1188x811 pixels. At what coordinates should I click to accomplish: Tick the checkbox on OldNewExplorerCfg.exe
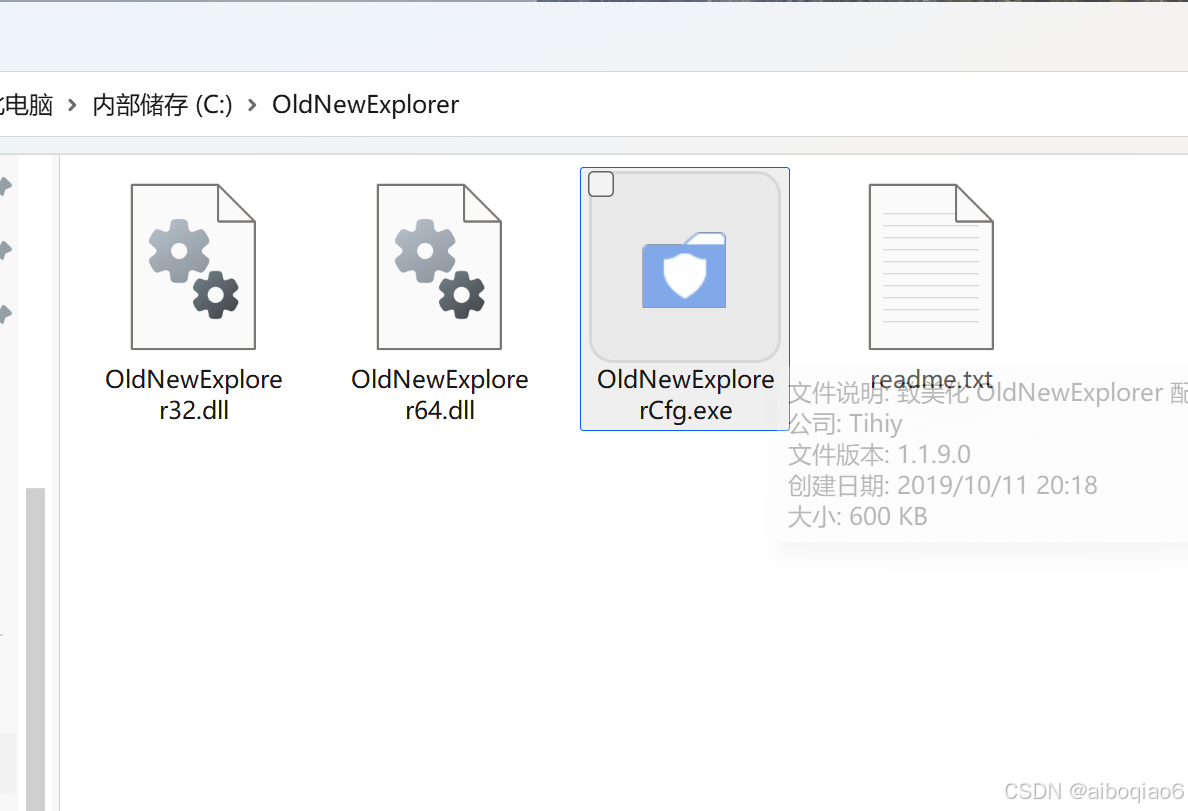pos(601,184)
